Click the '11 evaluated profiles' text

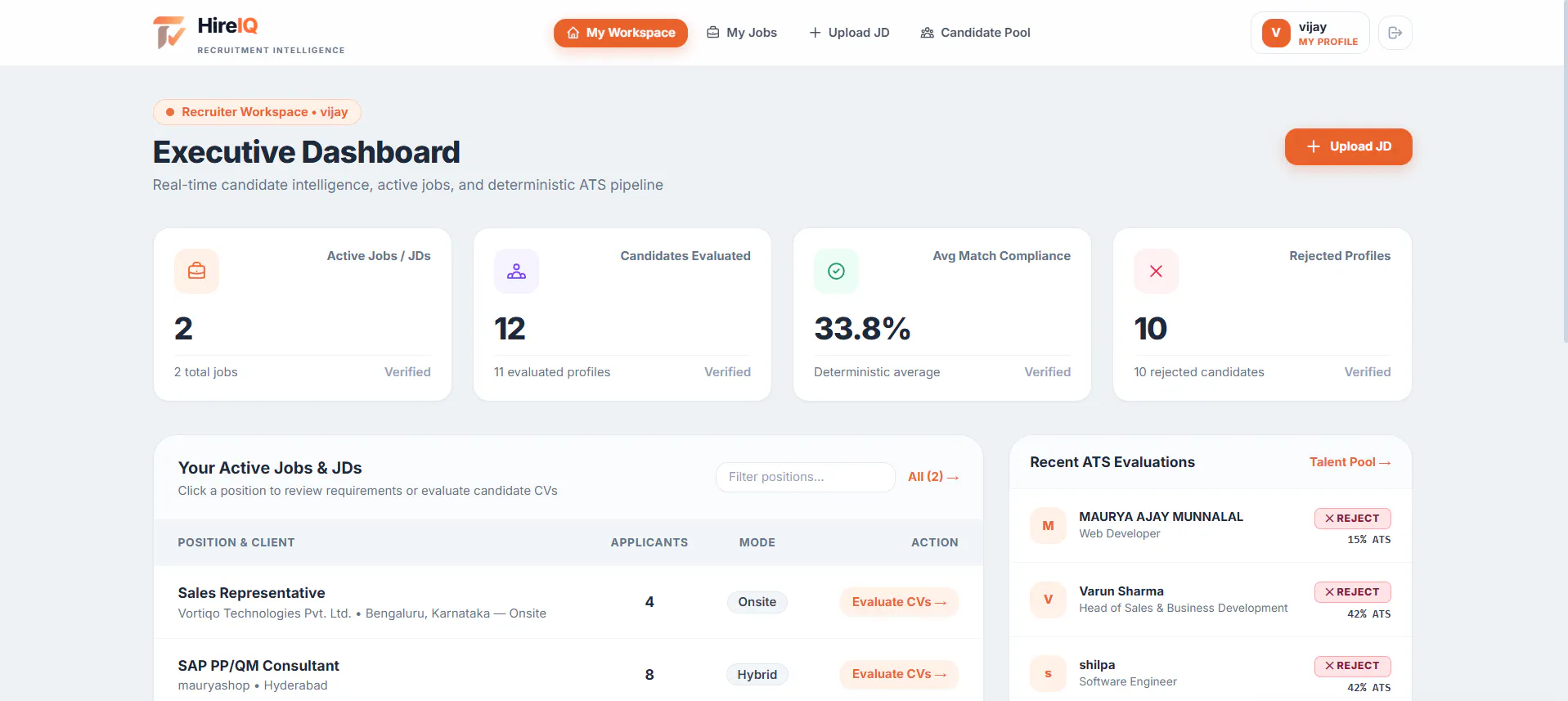552,372
